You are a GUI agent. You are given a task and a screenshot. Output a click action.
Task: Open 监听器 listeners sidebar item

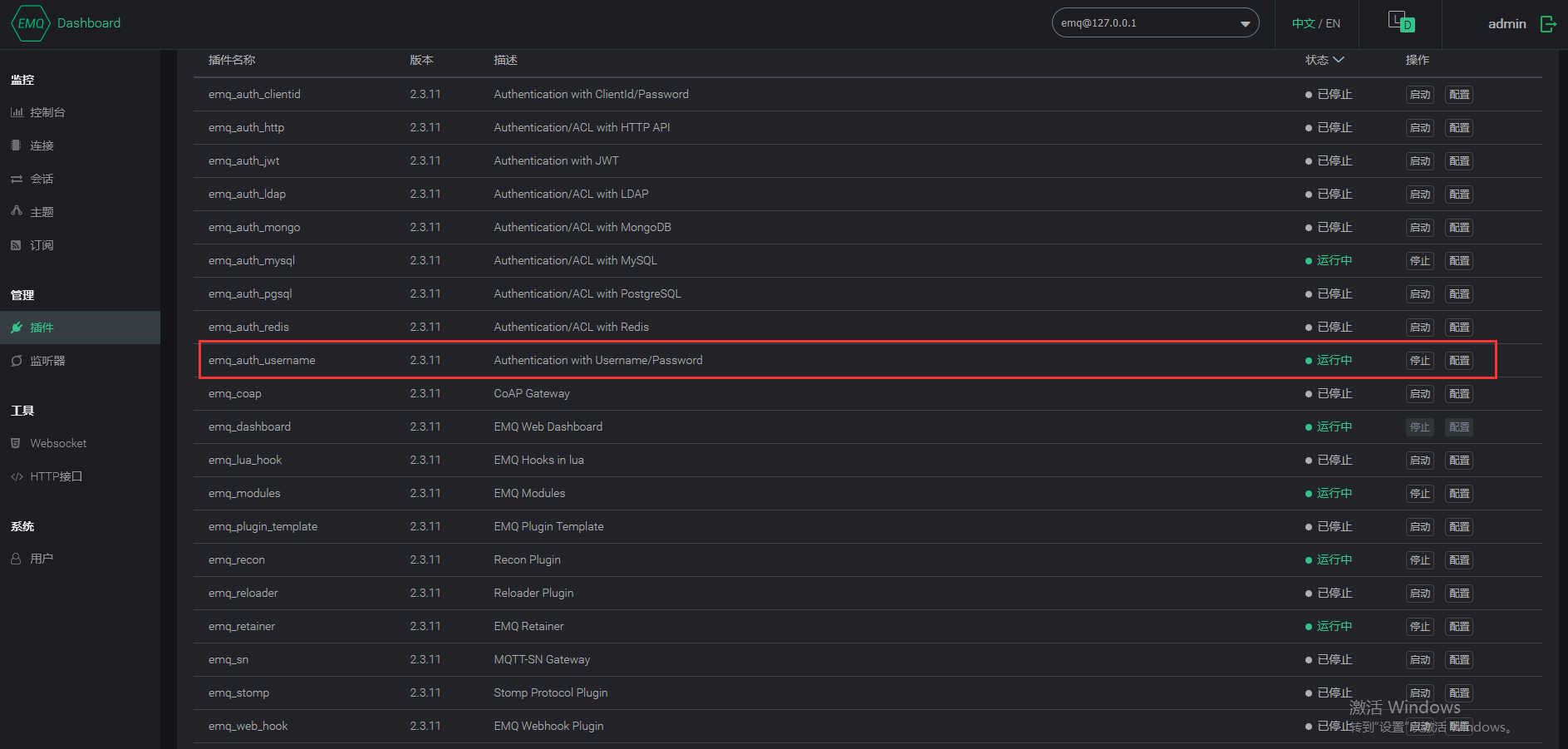pyautogui.click(x=80, y=361)
